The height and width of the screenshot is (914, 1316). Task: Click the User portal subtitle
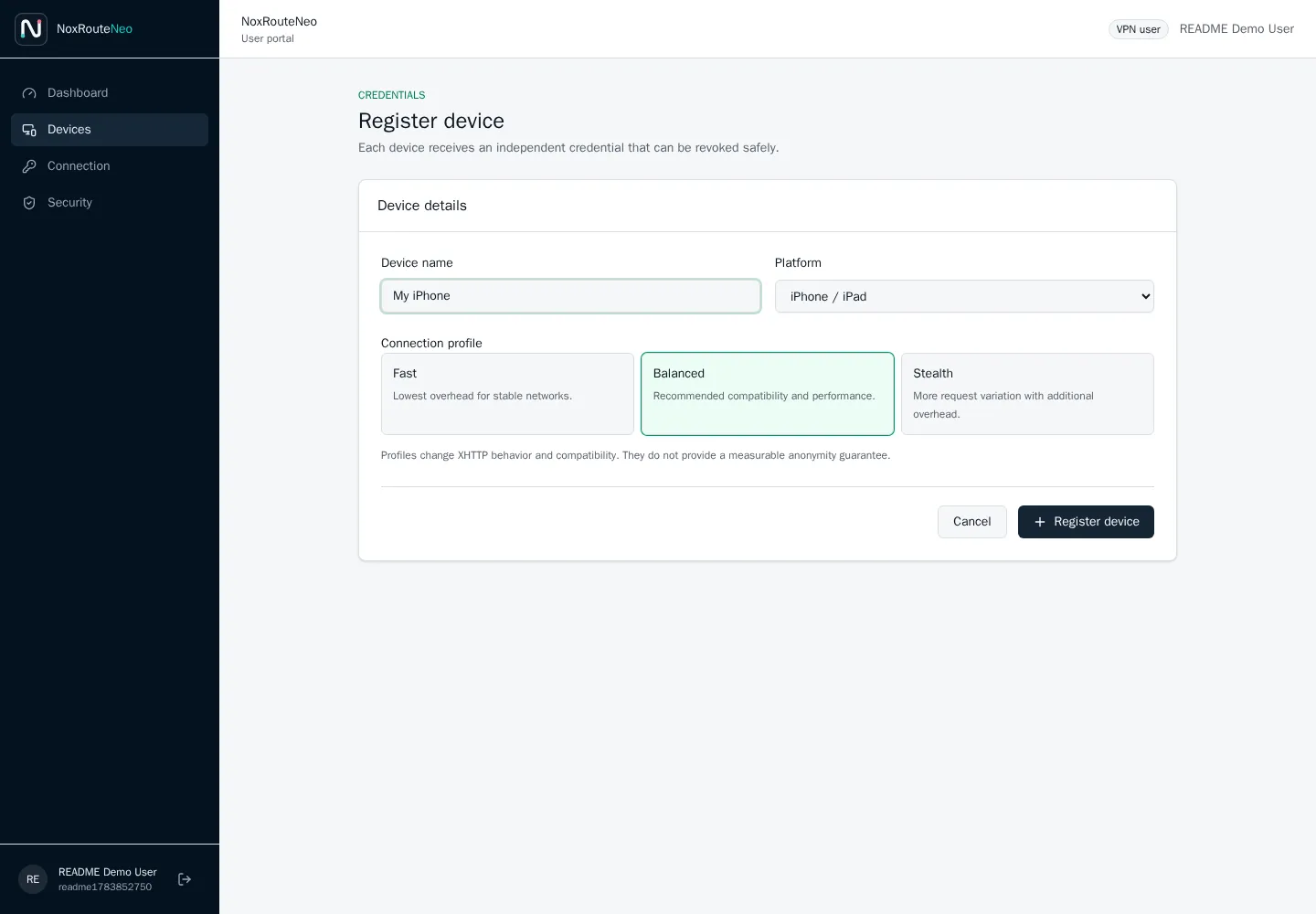pyautogui.click(x=268, y=38)
